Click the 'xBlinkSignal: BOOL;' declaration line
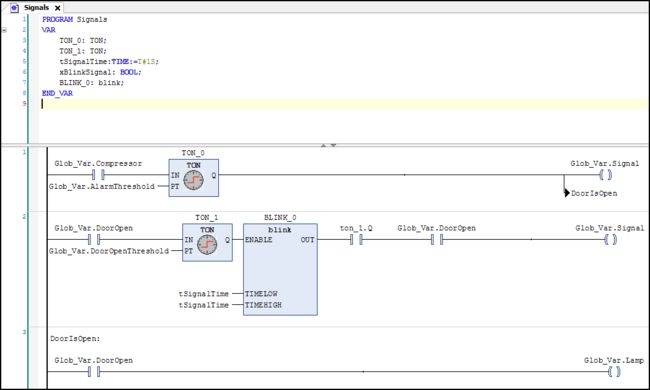This screenshot has height=390, width=650. (x=100, y=72)
